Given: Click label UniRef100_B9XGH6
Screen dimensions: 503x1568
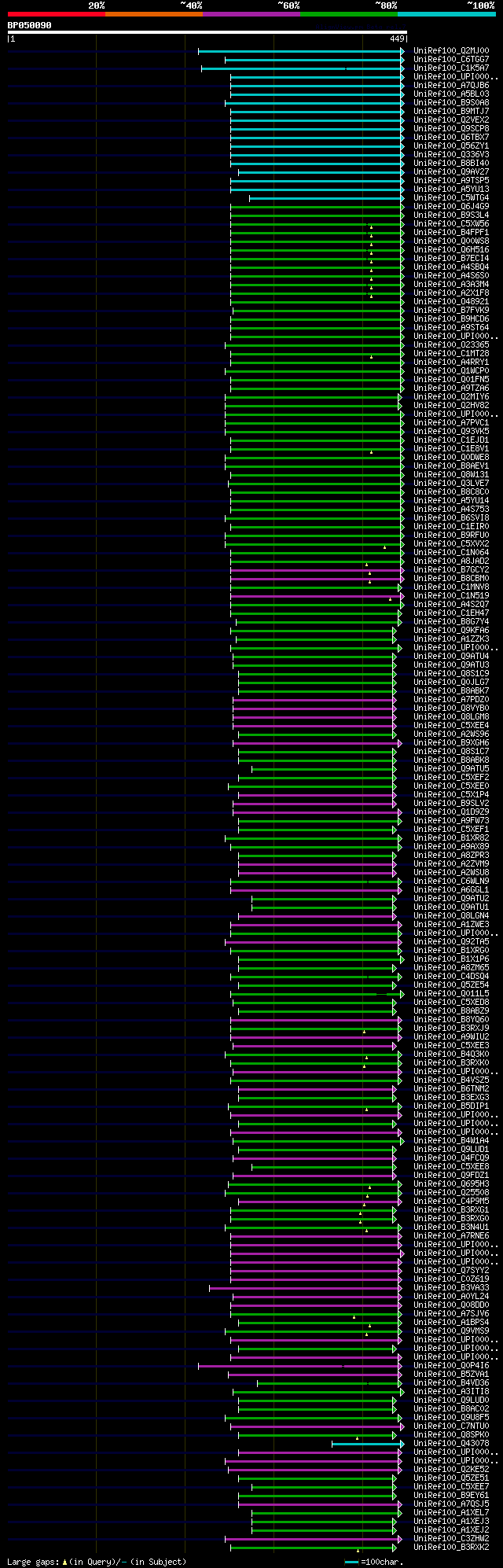Looking at the screenshot, I should click(451, 742).
